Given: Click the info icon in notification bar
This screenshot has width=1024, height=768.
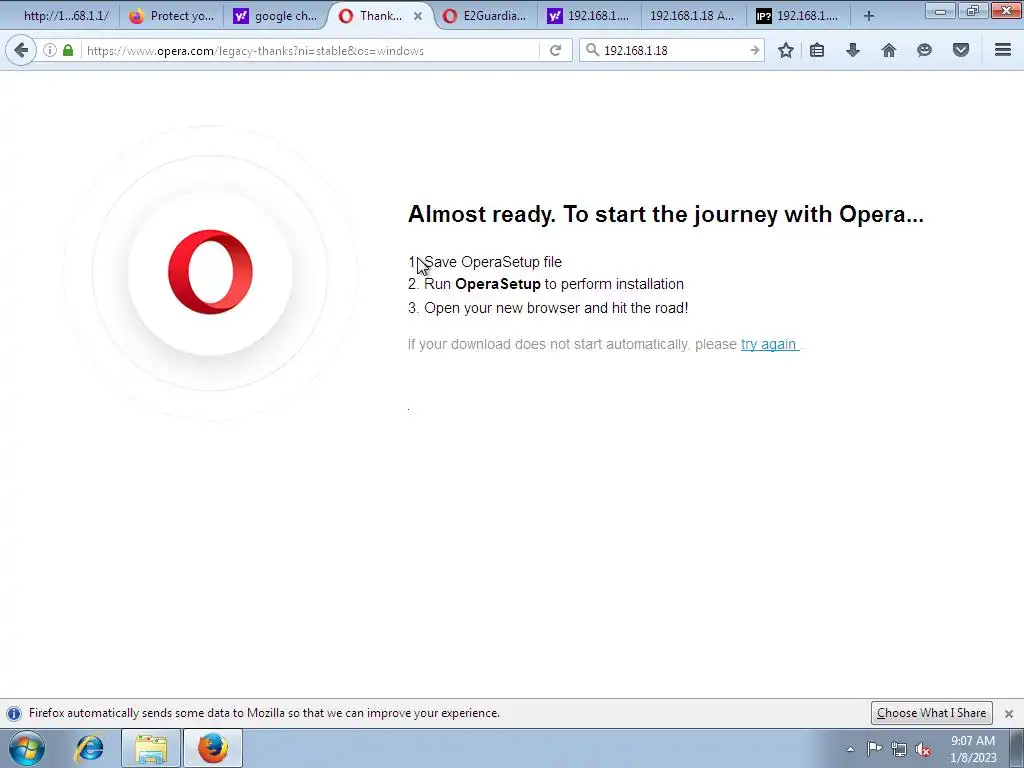Looking at the screenshot, I should click(x=14, y=713).
